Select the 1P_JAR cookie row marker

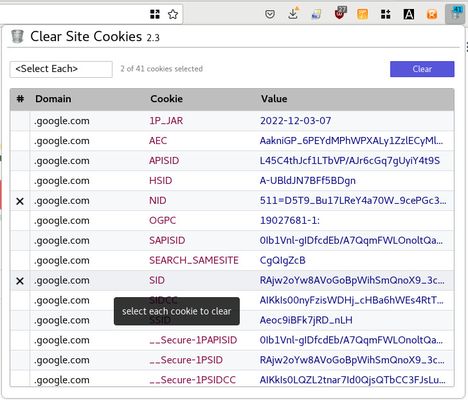click(x=20, y=121)
